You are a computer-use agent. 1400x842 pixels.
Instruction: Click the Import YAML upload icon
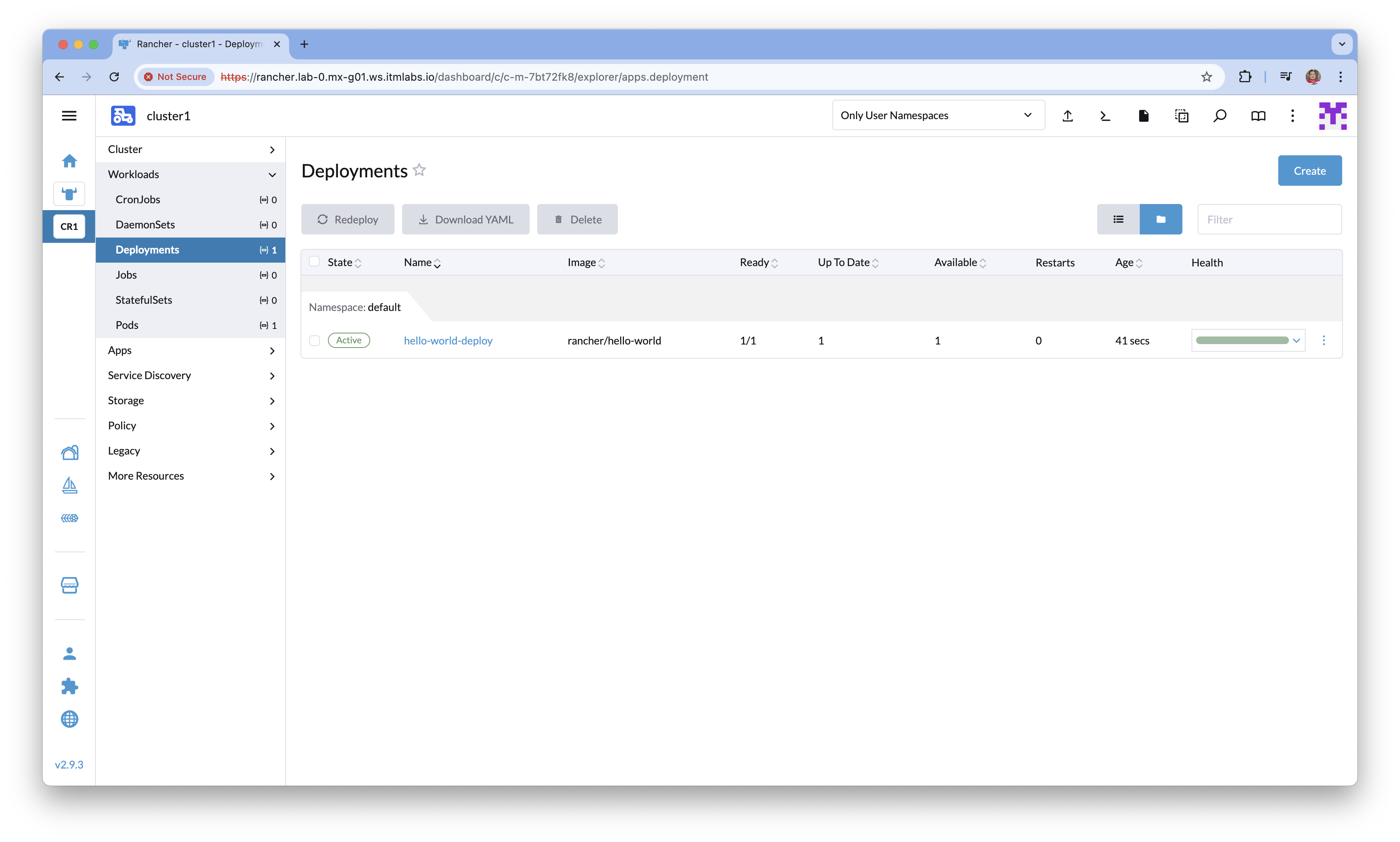1067,116
